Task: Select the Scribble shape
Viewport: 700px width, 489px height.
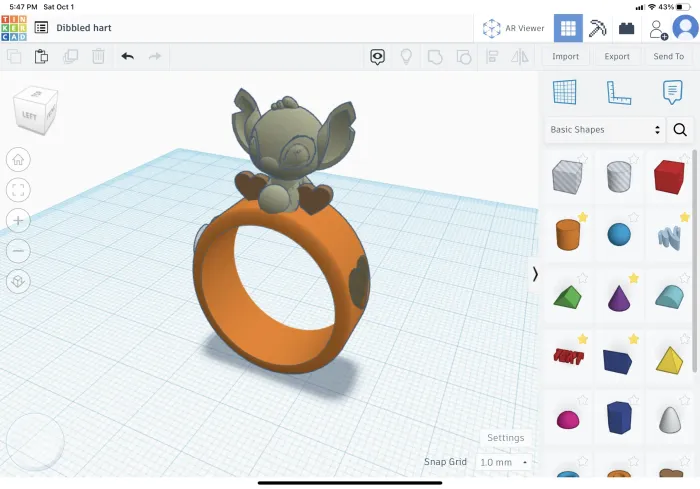Action: pyautogui.click(x=669, y=237)
